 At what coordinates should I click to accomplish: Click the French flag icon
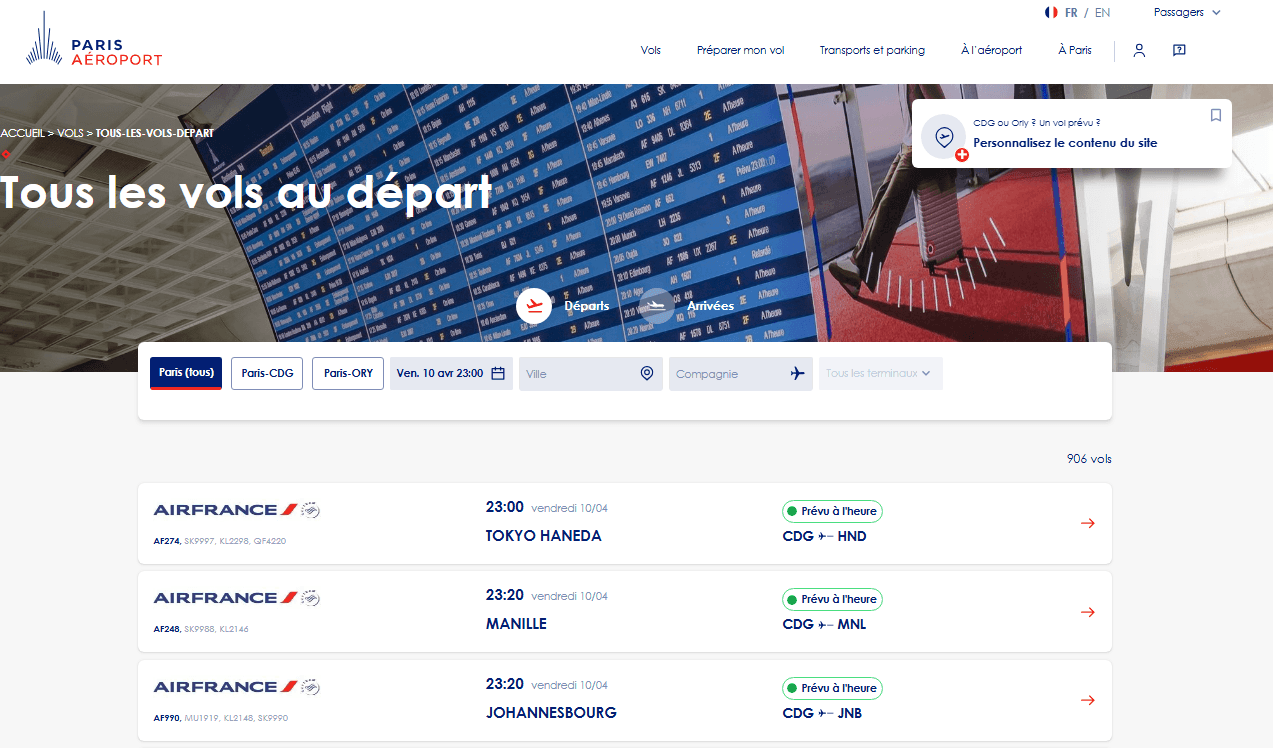(1051, 13)
